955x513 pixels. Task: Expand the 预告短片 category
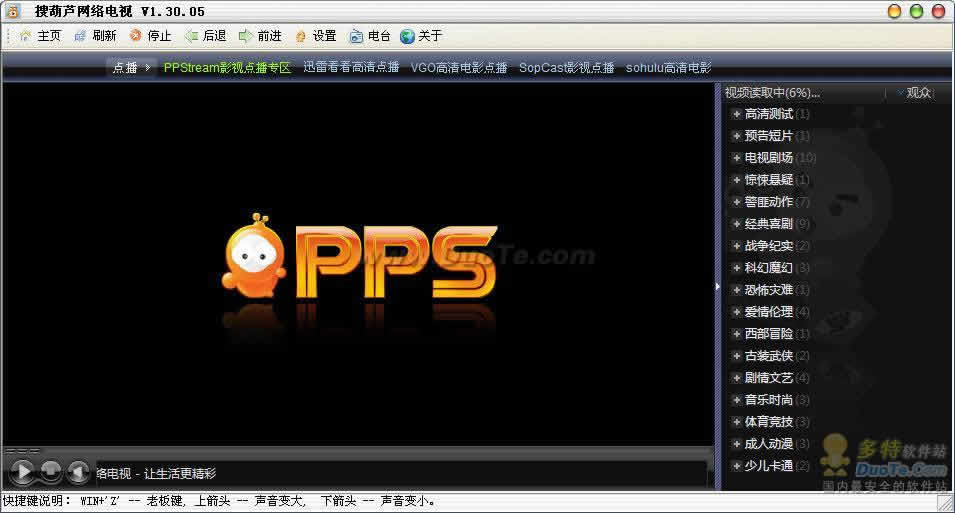tap(736, 136)
